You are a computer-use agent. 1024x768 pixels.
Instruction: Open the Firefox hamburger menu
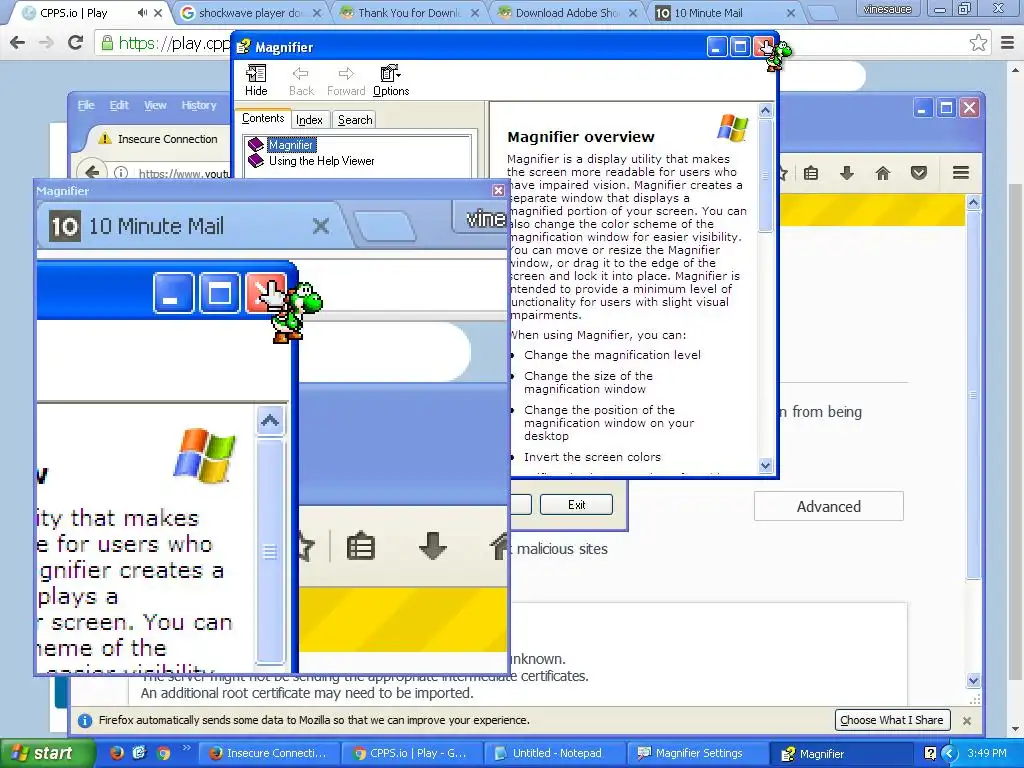[961, 172]
